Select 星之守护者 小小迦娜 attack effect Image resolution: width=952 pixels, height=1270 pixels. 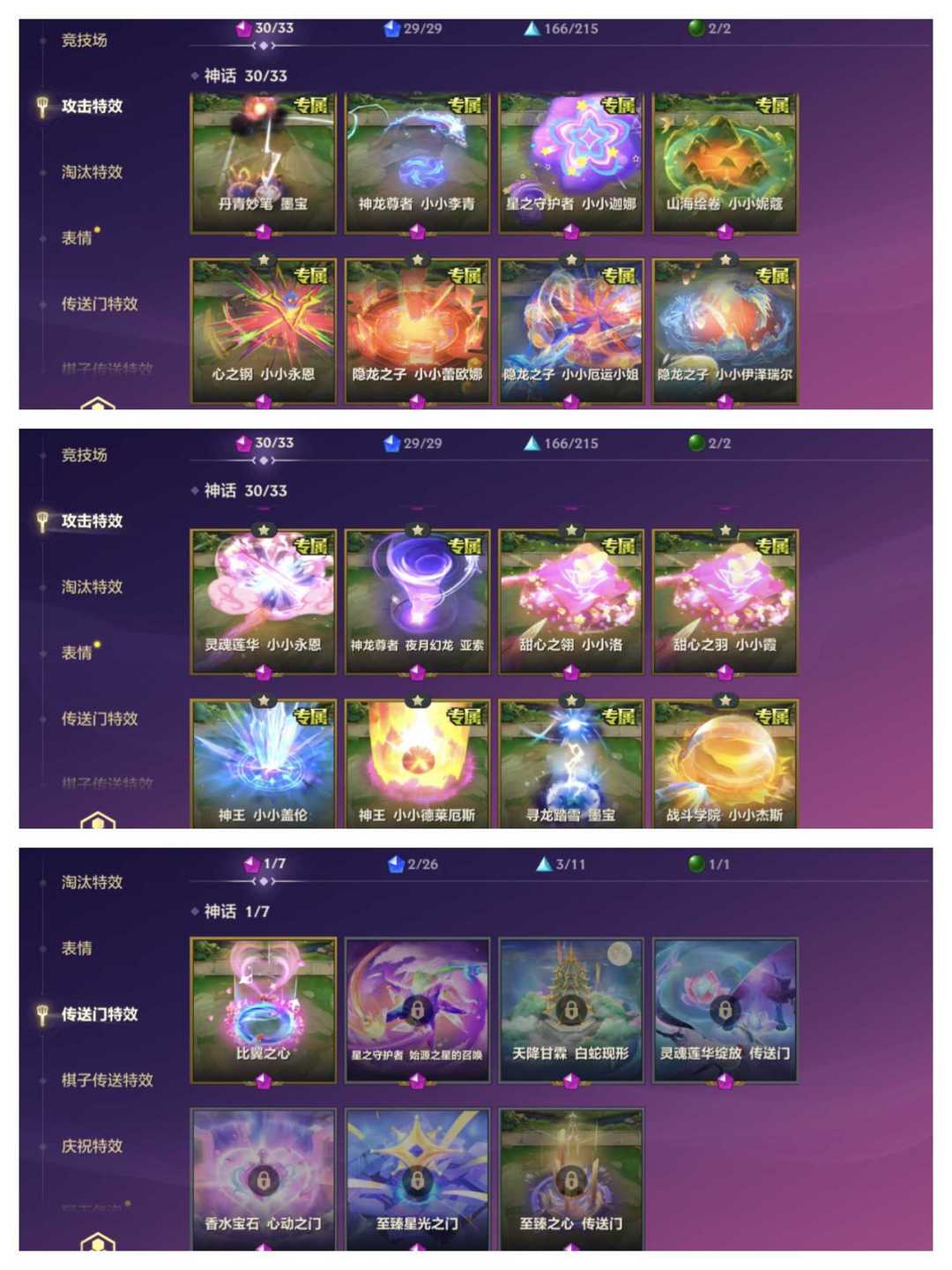pos(571,163)
